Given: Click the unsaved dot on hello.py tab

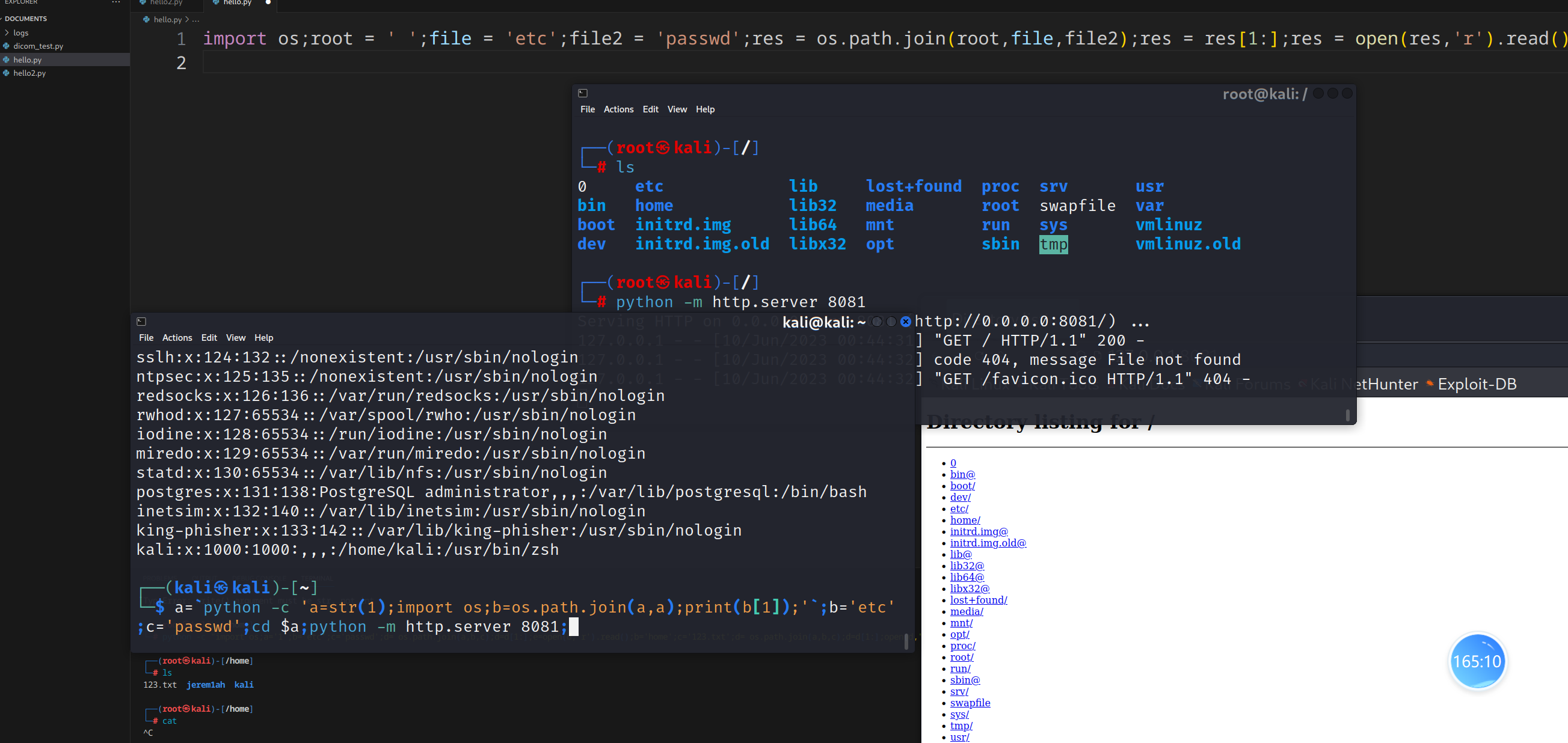Looking at the screenshot, I should tap(268, 2).
